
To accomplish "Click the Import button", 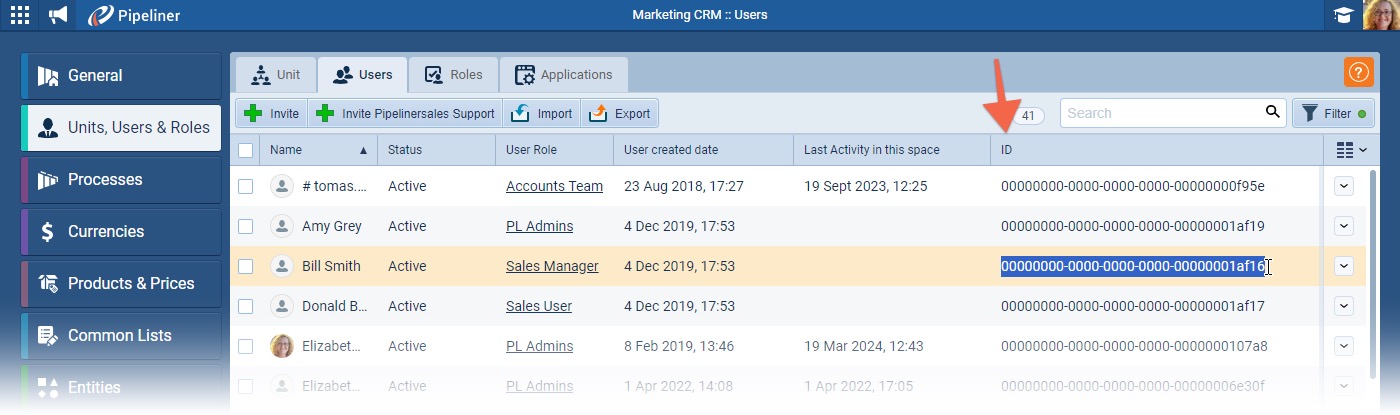I will point(541,113).
